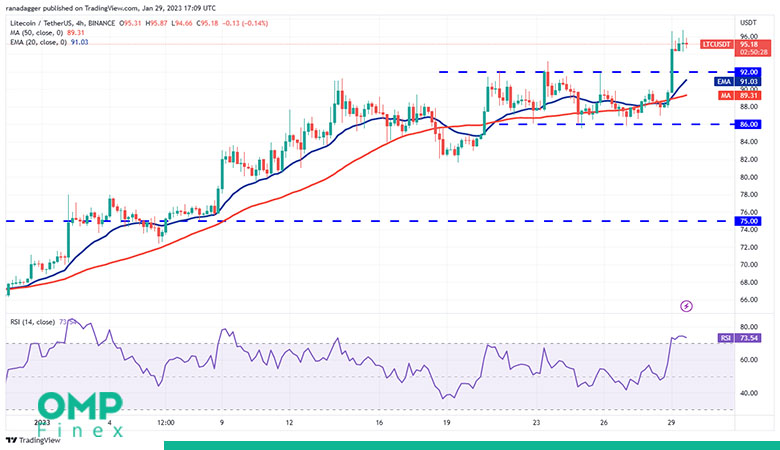Screen dimensions: 780x450
Task: Click the 29 date on time axis
Action: coord(671,423)
